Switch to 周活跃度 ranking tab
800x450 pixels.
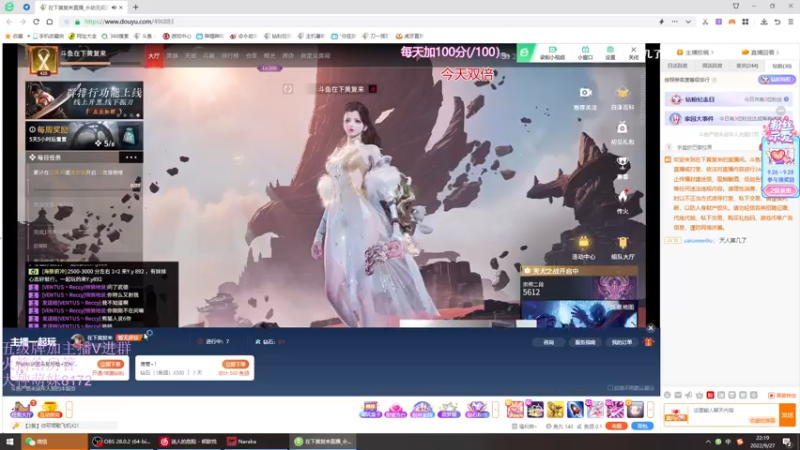(712, 66)
